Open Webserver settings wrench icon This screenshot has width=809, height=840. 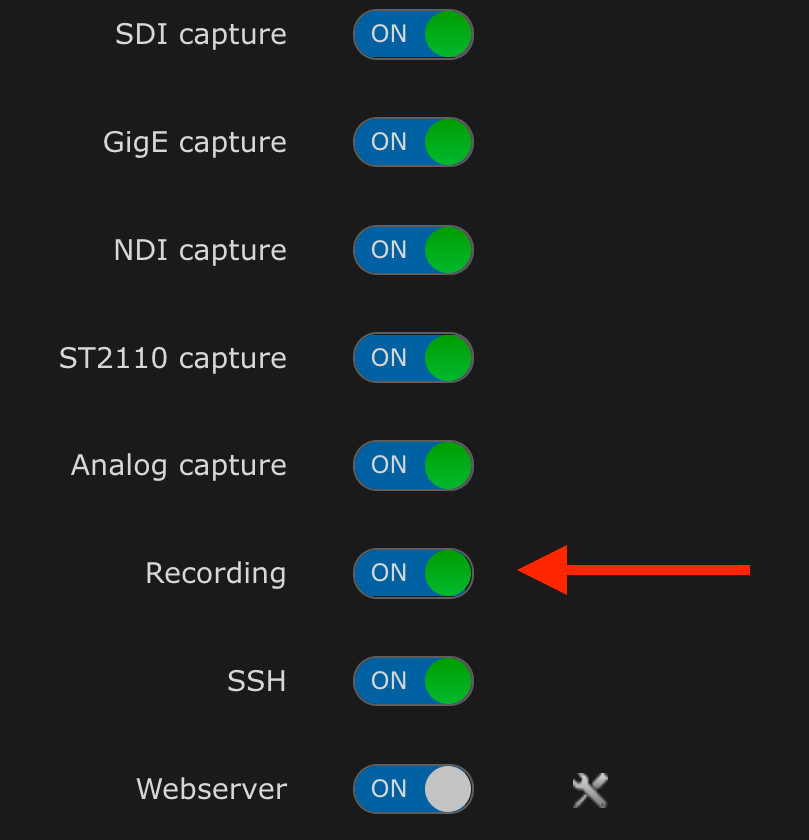click(x=590, y=790)
